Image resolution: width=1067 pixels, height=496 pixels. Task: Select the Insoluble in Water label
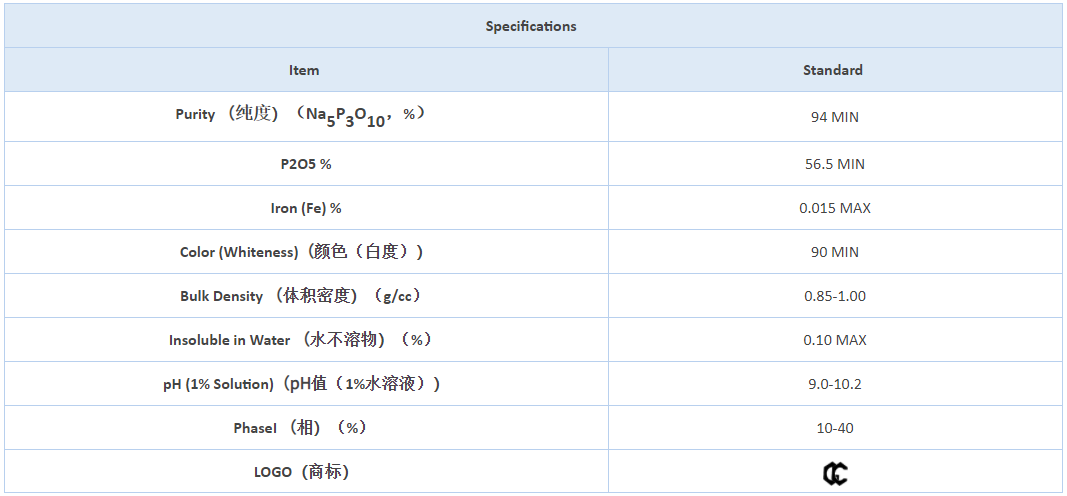click(x=301, y=340)
